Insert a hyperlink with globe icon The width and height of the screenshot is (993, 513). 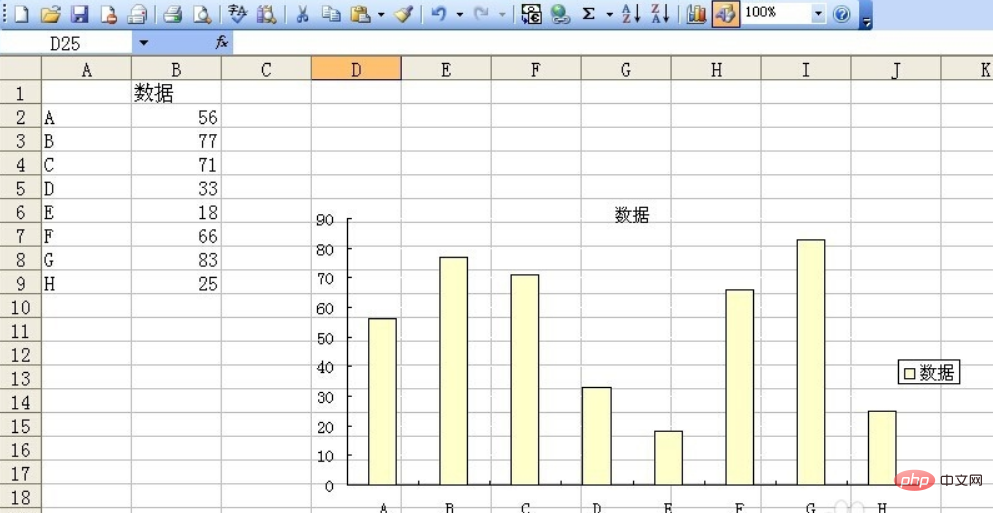(560, 13)
